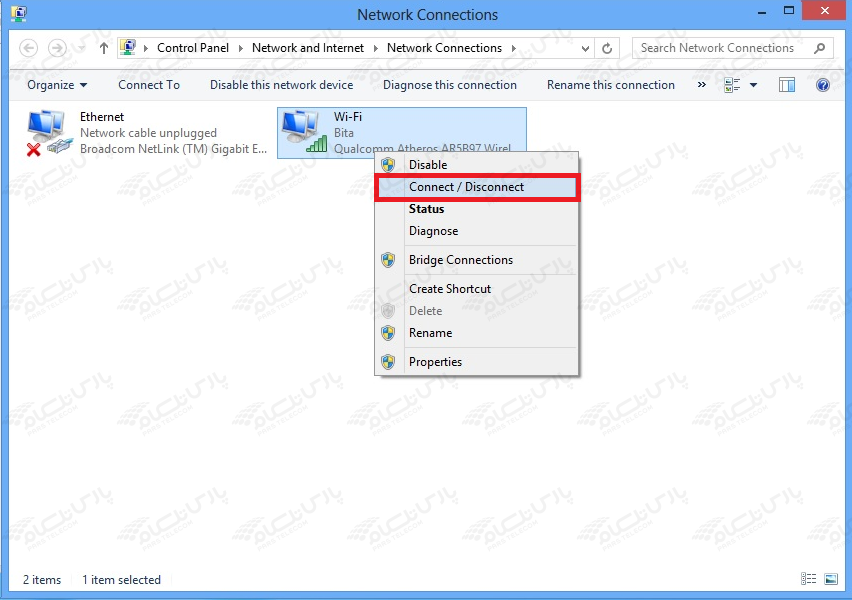Click the Search Network Connections field
This screenshot has width=852, height=600.
pyautogui.click(x=725, y=48)
